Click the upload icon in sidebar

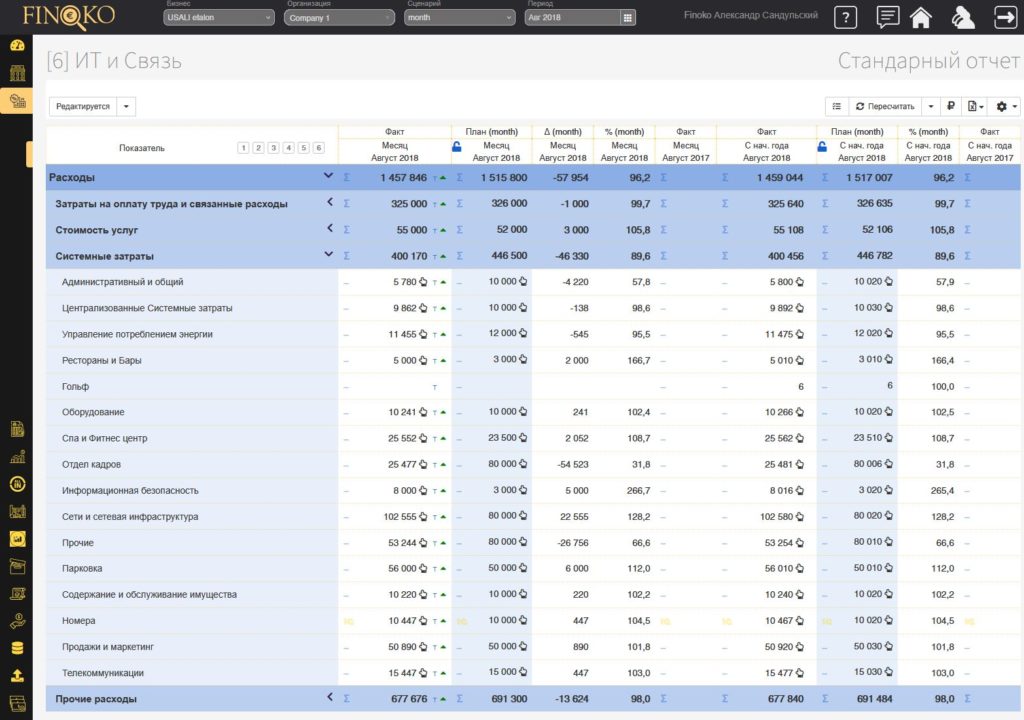pyautogui.click(x=17, y=675)
